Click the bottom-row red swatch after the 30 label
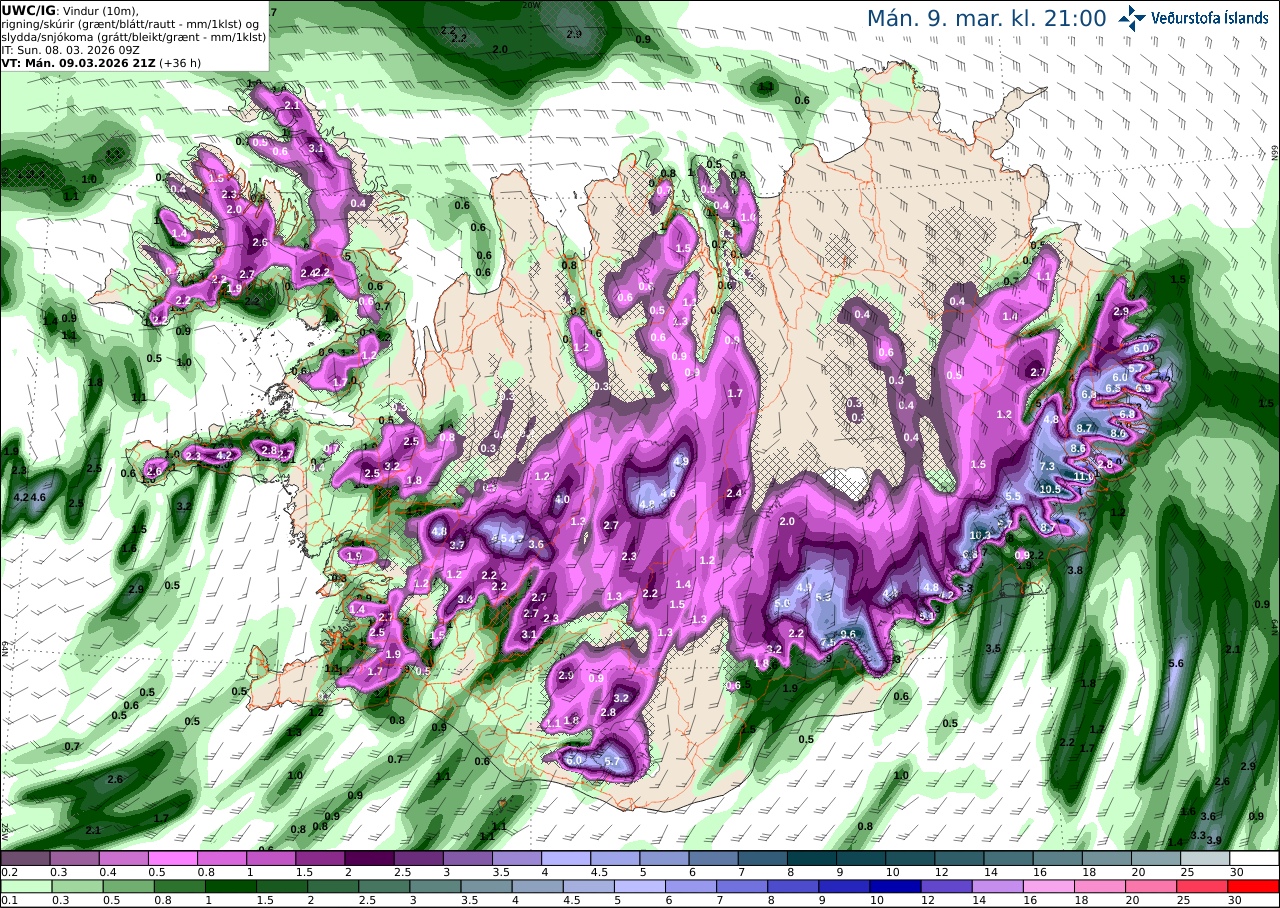 1255,886
